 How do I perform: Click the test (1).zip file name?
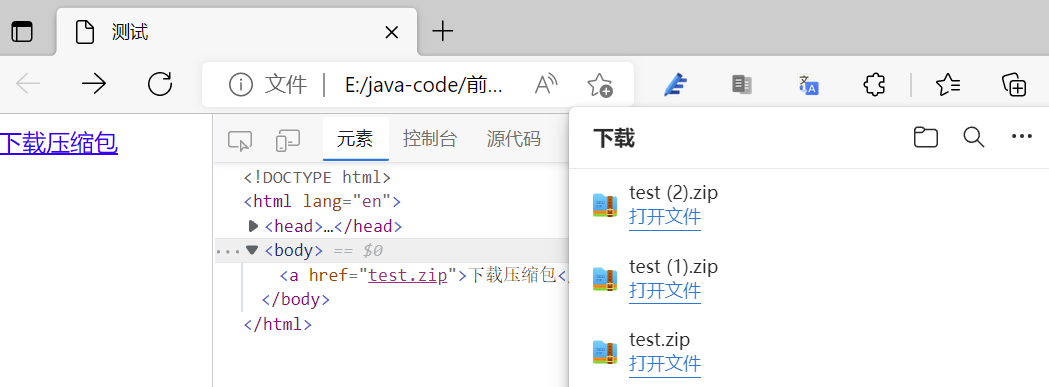point(674,266)
